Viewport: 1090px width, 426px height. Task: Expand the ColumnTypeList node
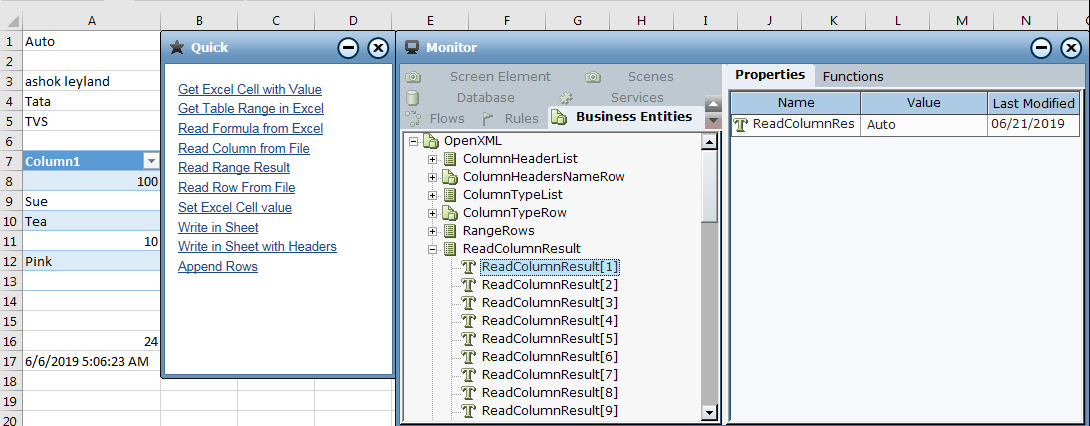[x=432, y=195]
